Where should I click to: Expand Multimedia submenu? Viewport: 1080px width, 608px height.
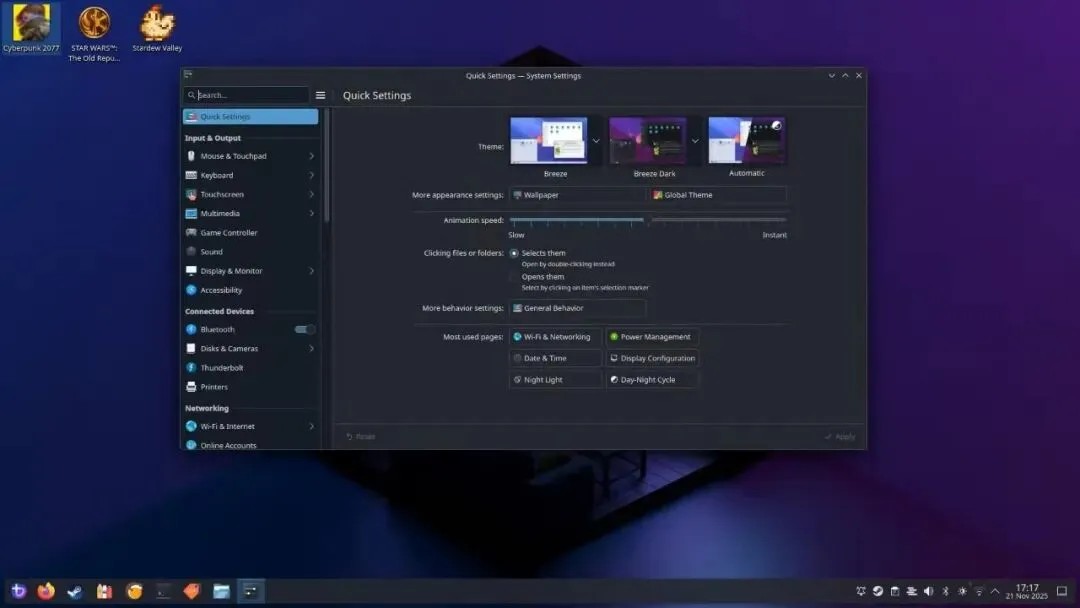(x=311, y=213)
